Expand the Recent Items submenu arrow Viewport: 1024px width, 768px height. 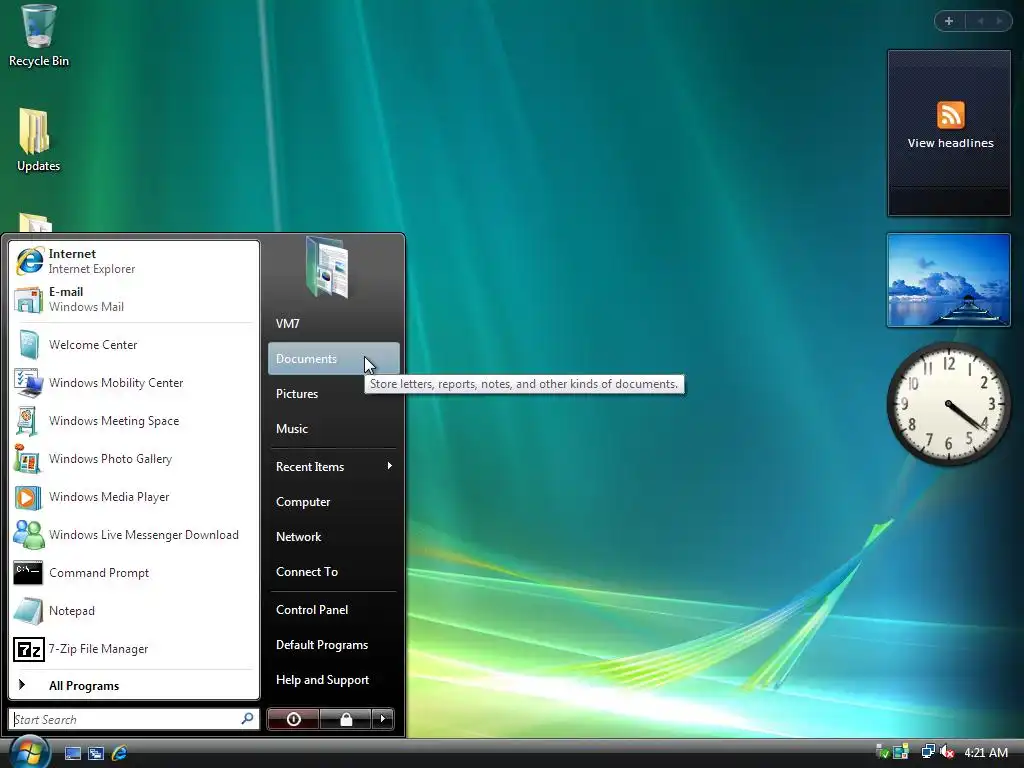click(389, 466)
